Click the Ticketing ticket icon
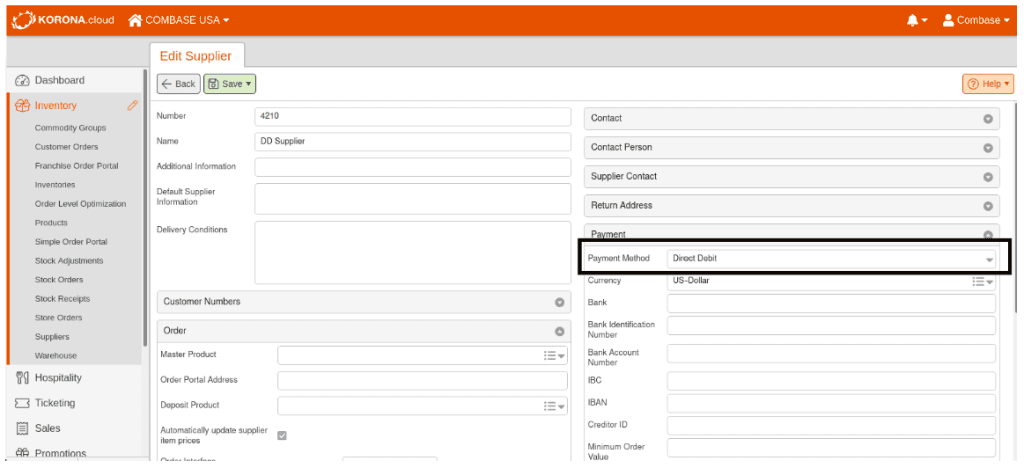The image size is (1024, 468). 22,403
